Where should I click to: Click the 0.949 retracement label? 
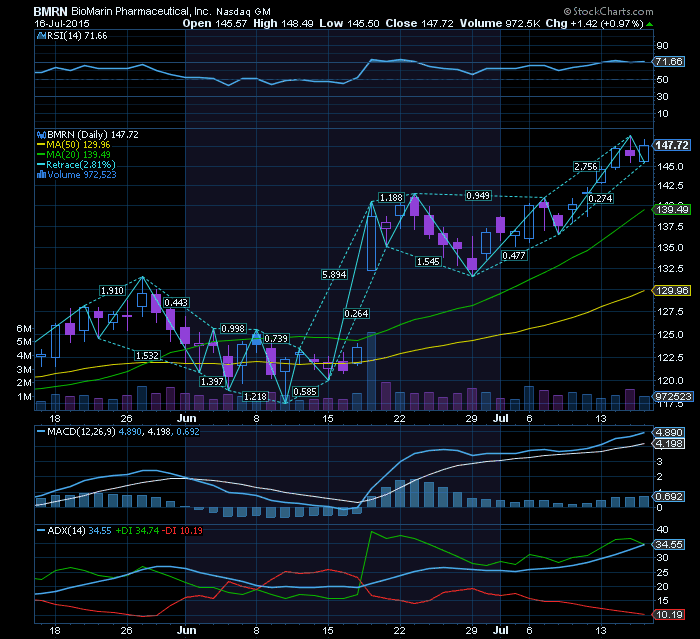coord(478,196)
